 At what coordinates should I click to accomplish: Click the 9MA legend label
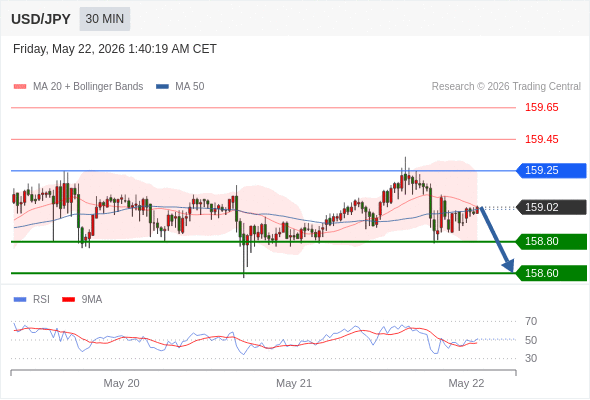92,300
